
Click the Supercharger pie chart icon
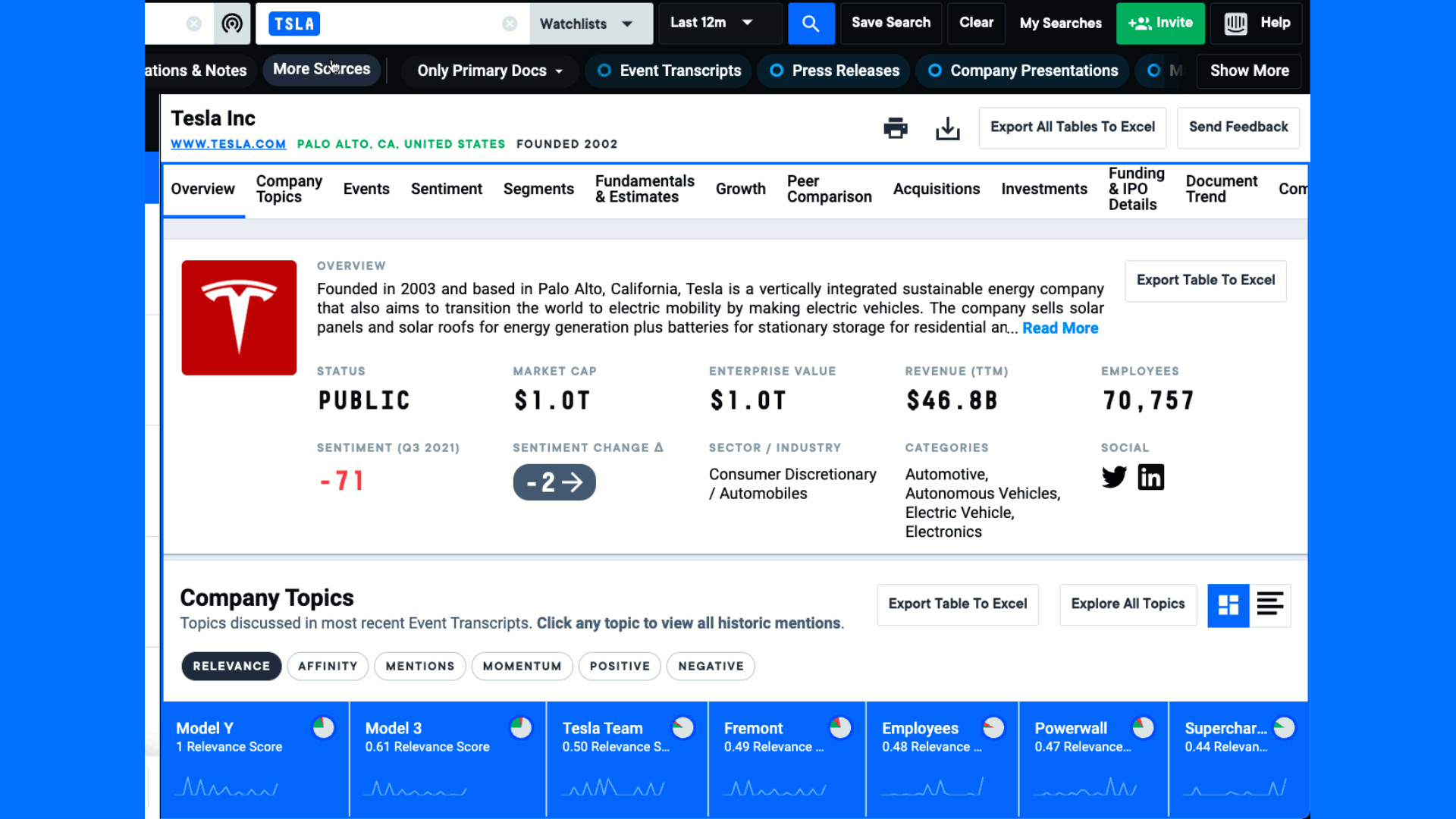click(1284, 728)
